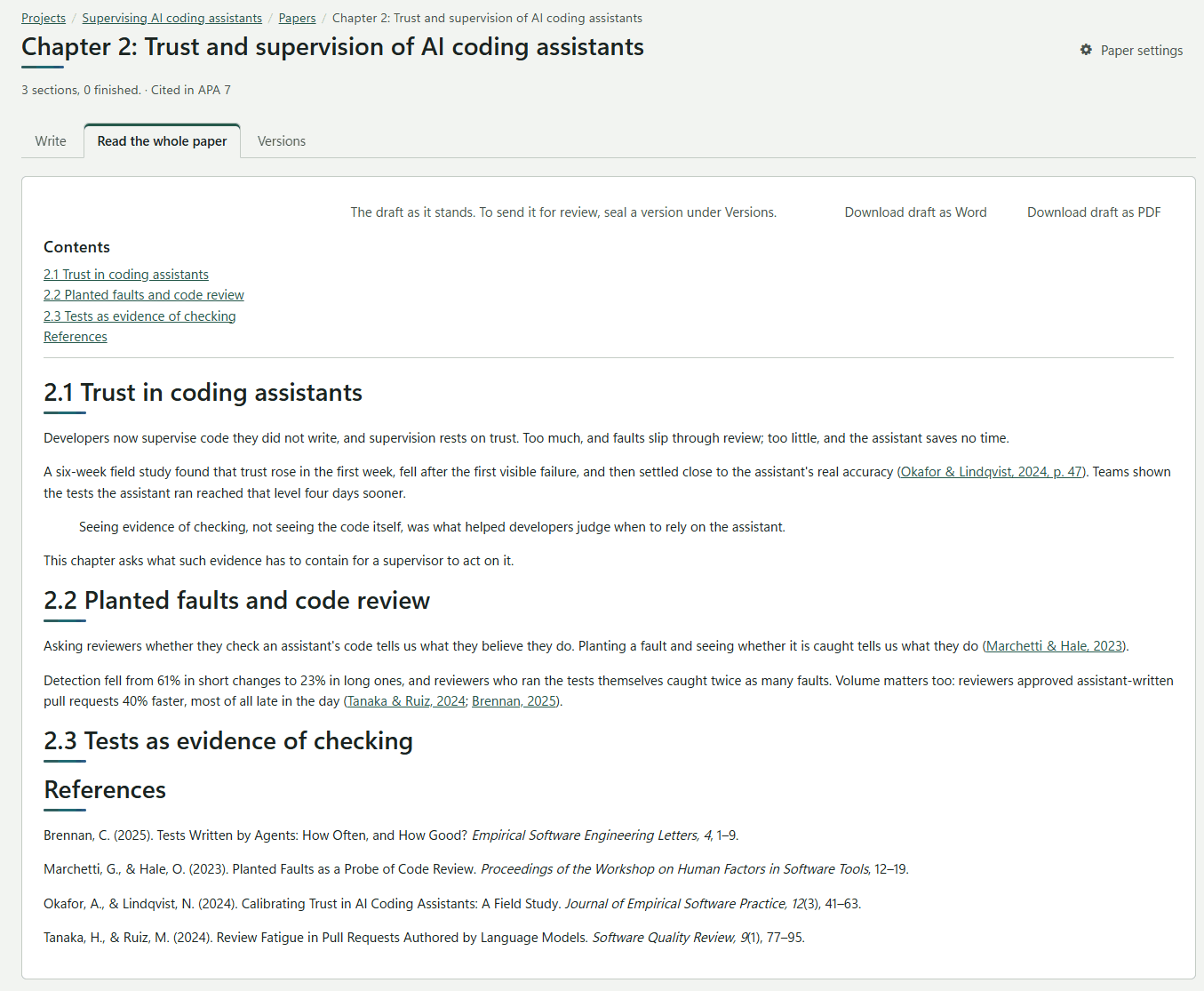Click paragraph starting 'Developers now supervise code'
This screenshot has height=991, width=1204.
click(x=526, y=438)
